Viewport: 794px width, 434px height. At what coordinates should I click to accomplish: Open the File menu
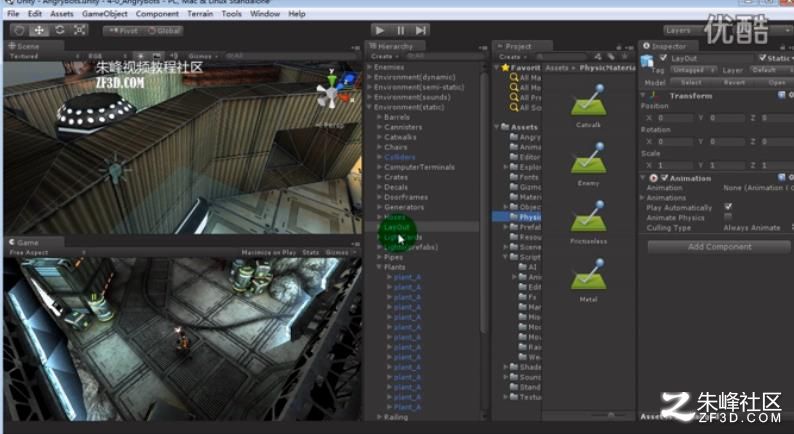tap(13, 14)
